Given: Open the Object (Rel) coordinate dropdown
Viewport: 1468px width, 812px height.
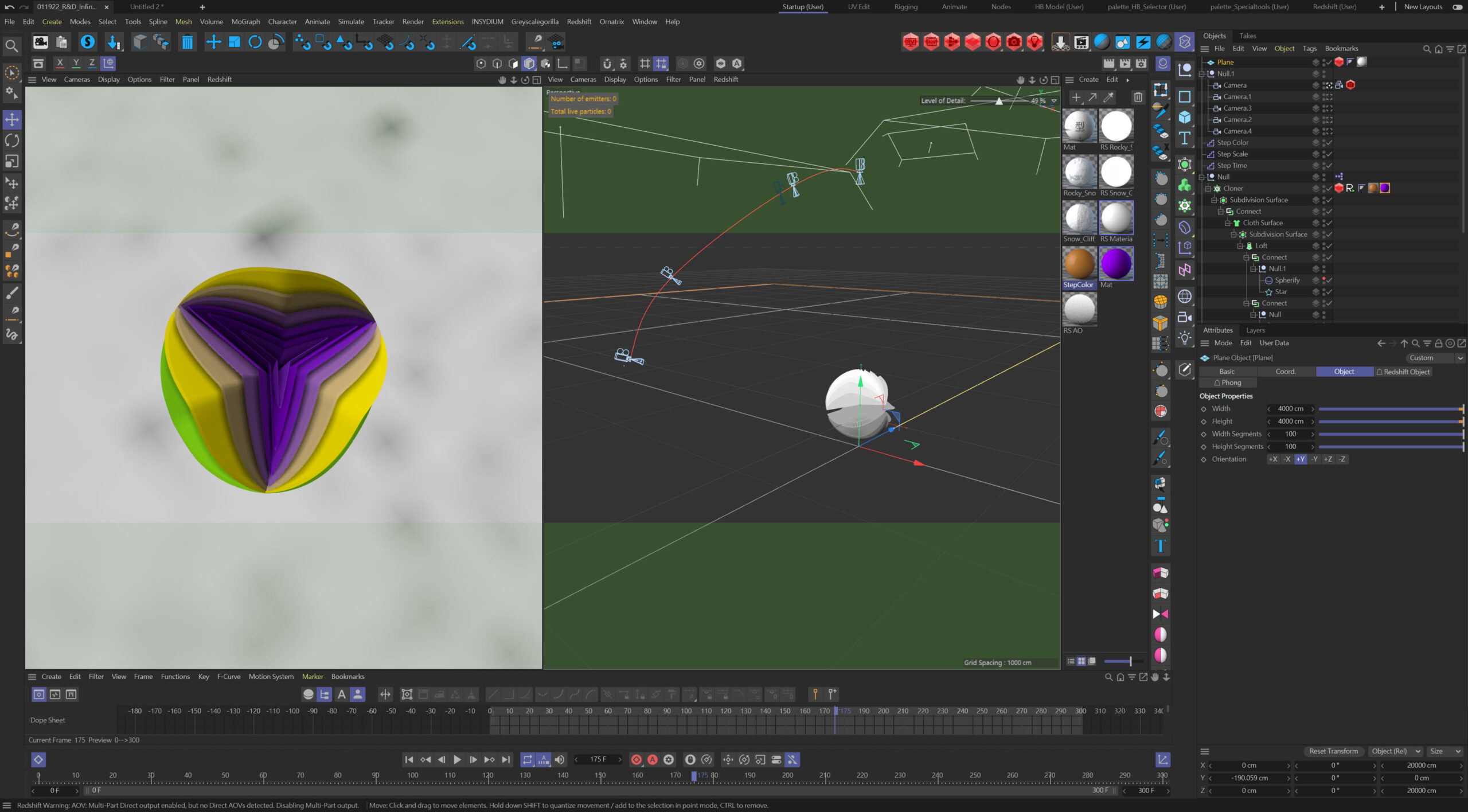Looking at the screenshot, I should [x=1395, y=751].
